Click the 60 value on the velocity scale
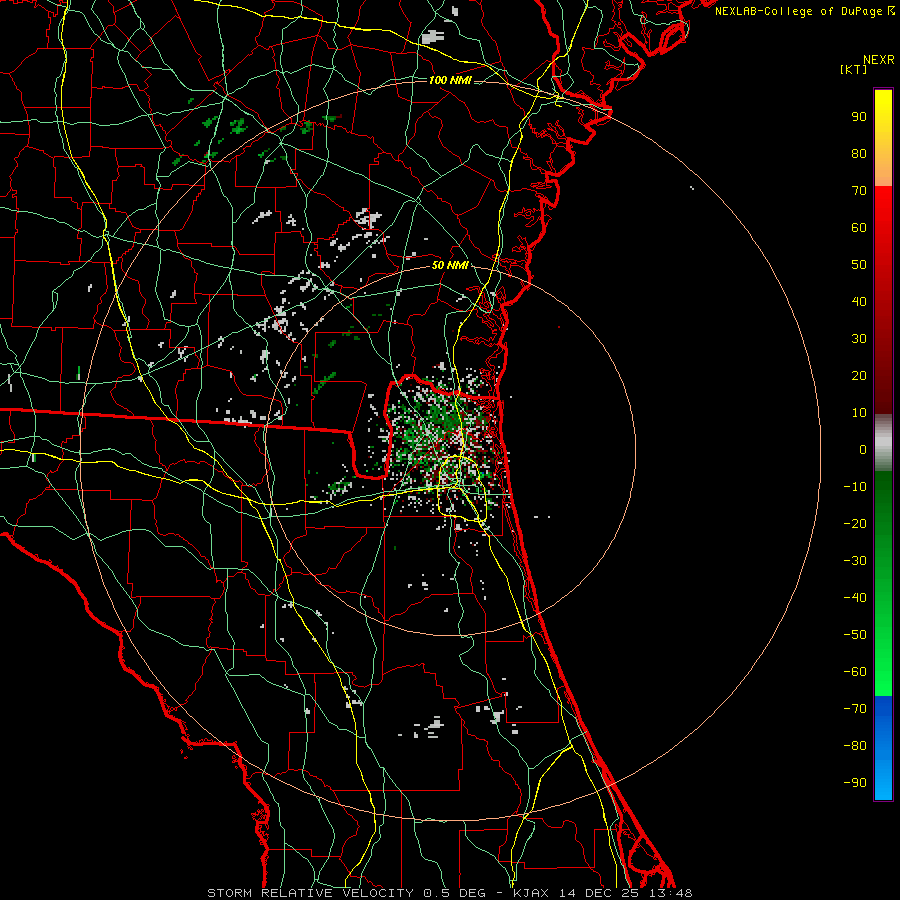Image resolution: width=900 pixels, height=900 pixels. tap(859, 228)
